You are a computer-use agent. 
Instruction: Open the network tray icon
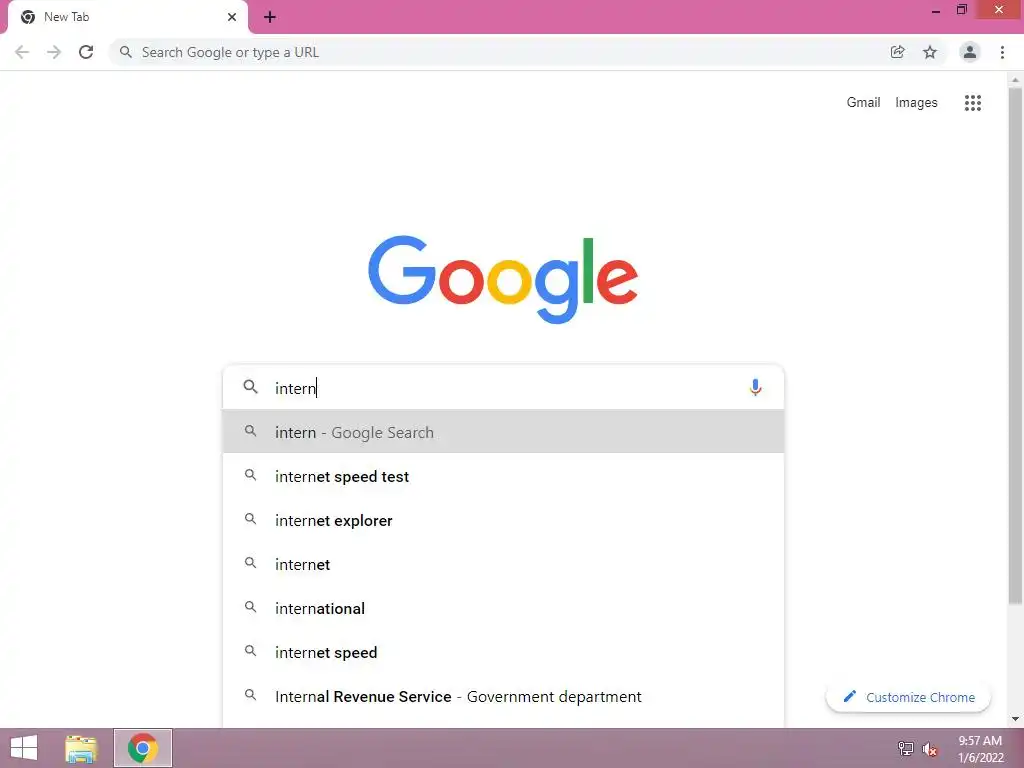click(905, 748)
